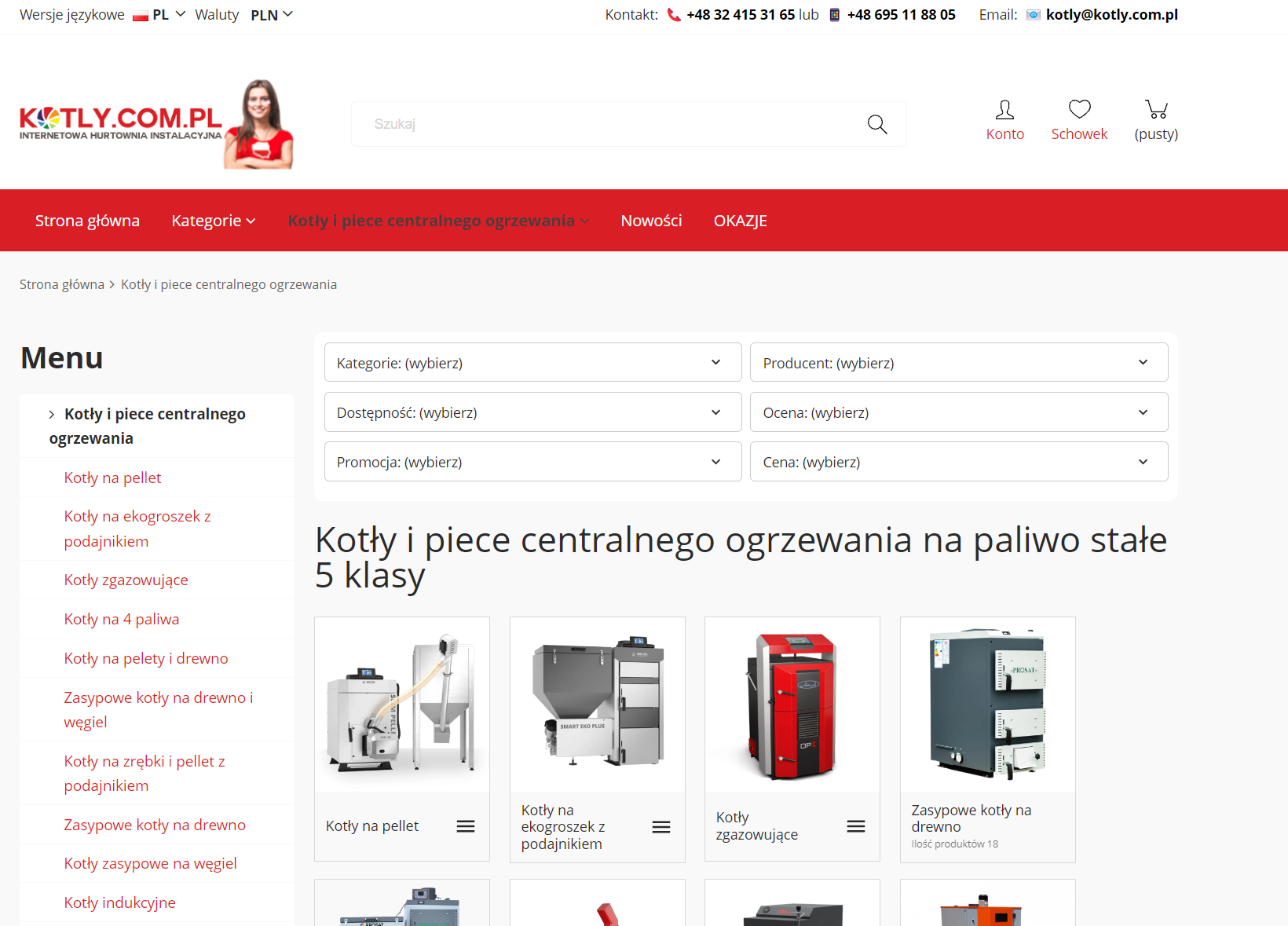Open list menu icon on Kotły na pellet card
Image resolution: width=1288 pixels, height=926 pixels.
tap(466, 826)
